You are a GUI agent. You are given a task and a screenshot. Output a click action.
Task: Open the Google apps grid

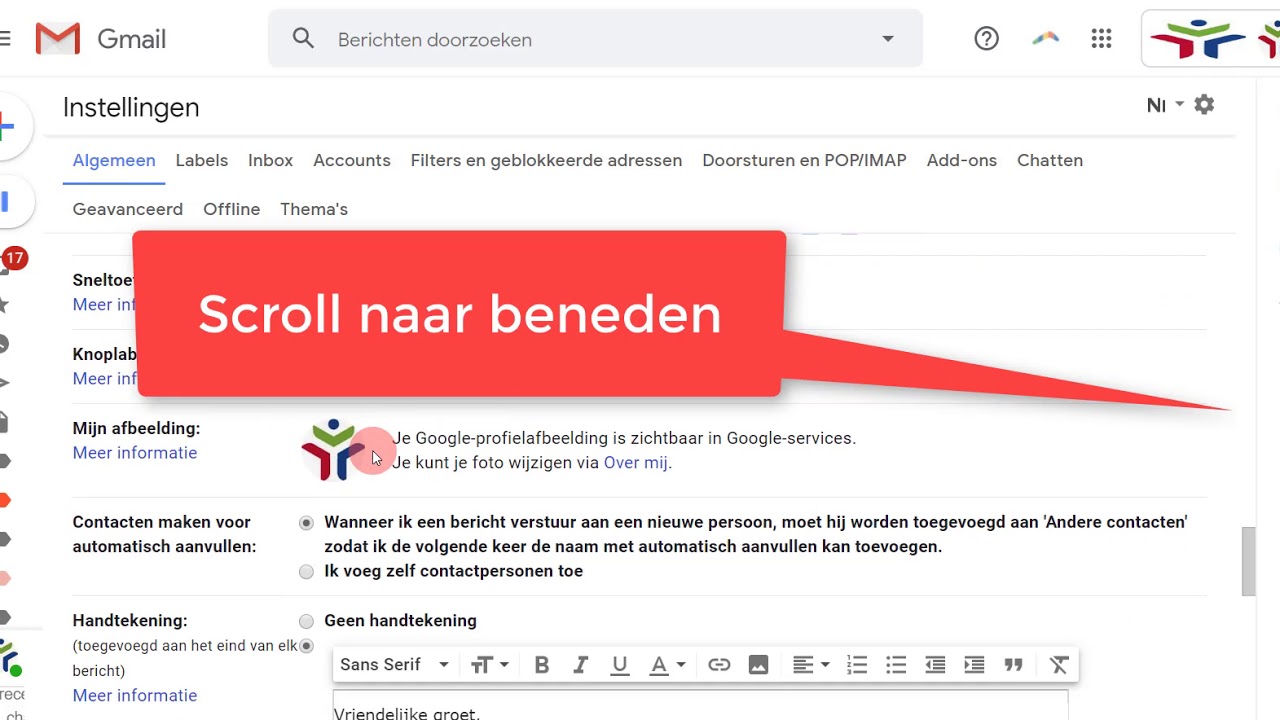tap(1101, 39)
